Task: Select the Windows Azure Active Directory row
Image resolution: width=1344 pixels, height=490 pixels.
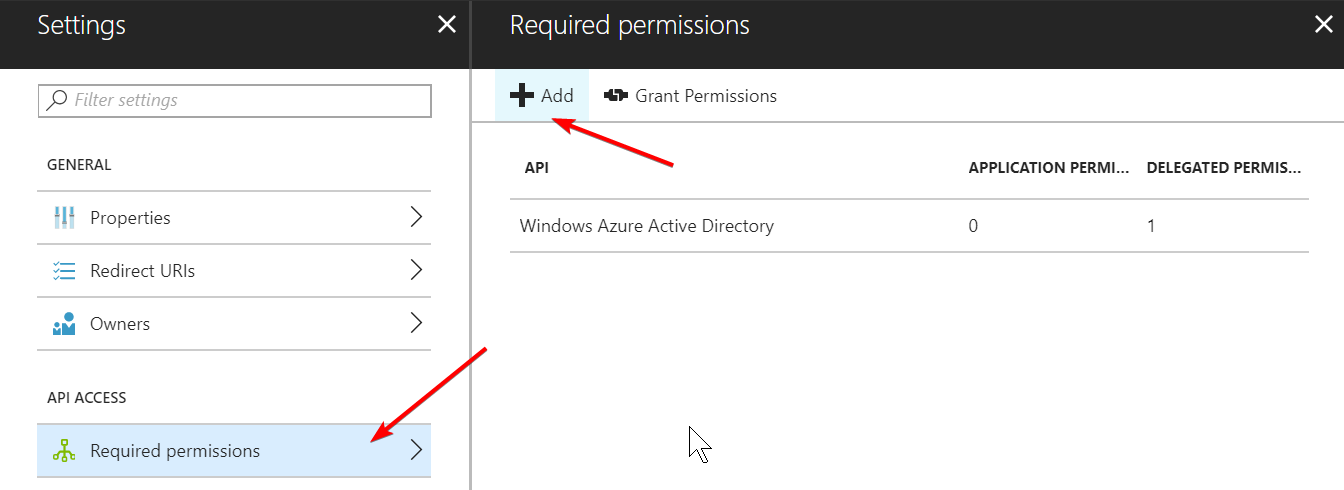Action: coord(909,226)
